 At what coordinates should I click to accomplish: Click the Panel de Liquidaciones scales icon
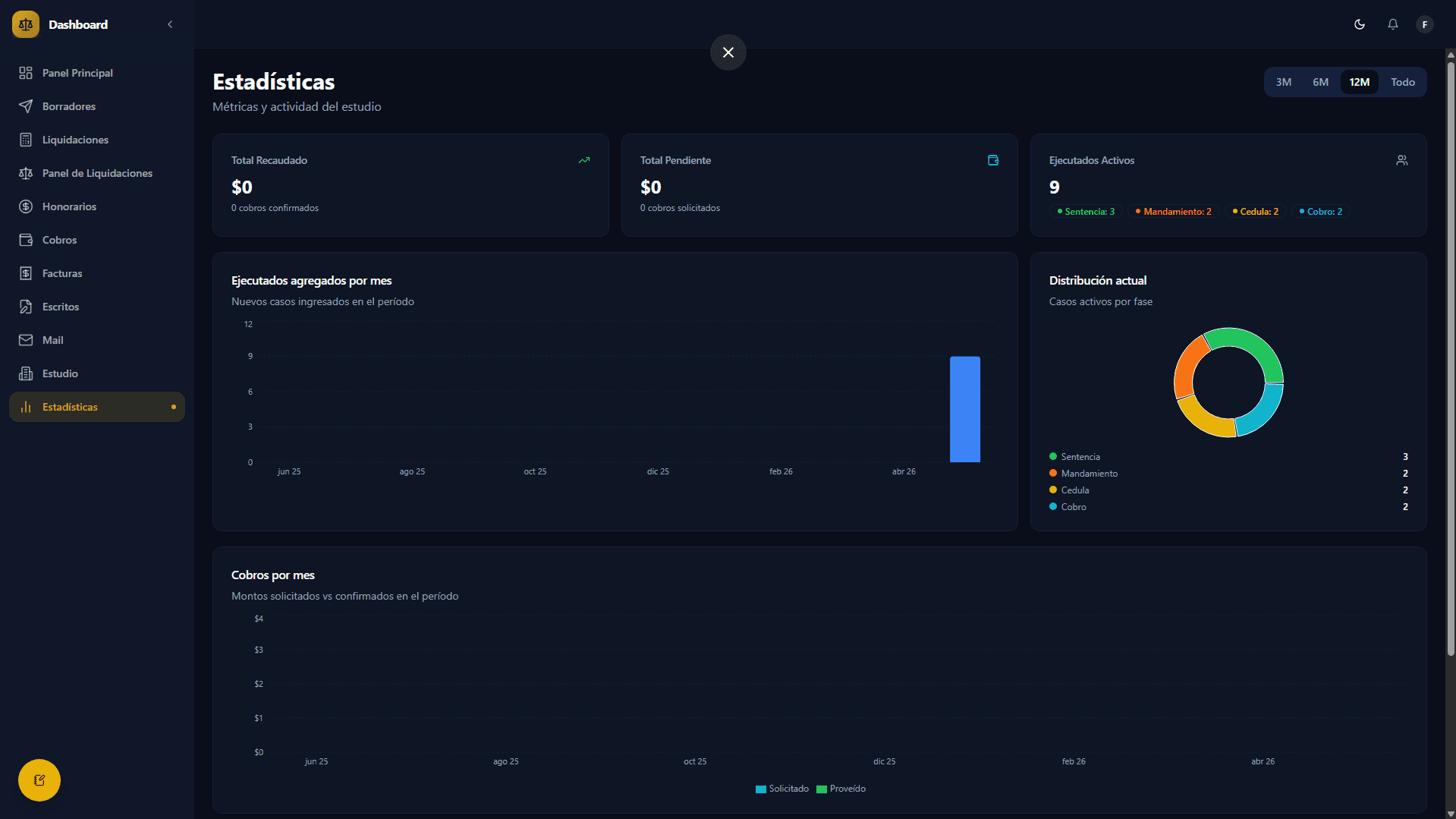[26, 173]
